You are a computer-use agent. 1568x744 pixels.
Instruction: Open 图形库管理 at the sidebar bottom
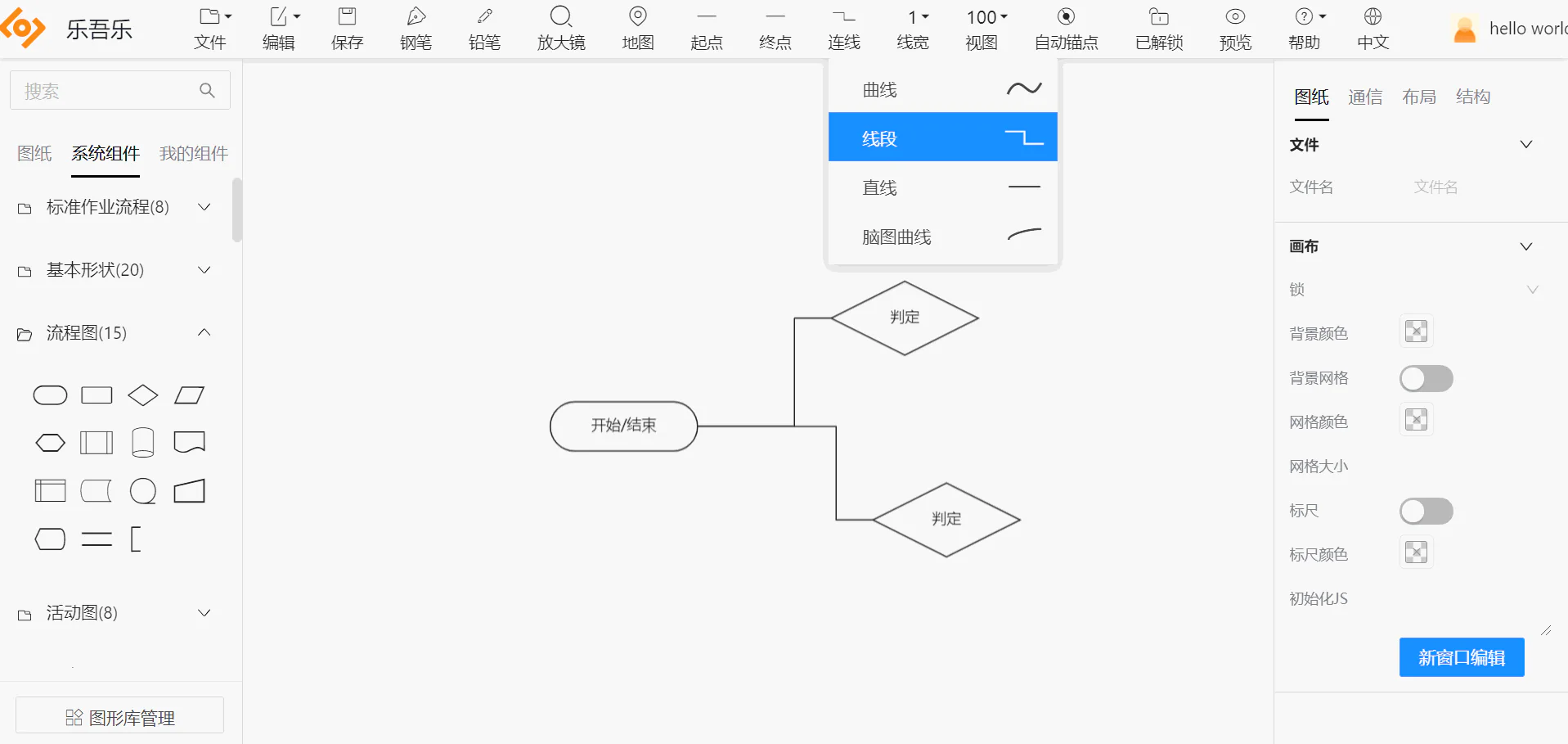coord(119,718)
